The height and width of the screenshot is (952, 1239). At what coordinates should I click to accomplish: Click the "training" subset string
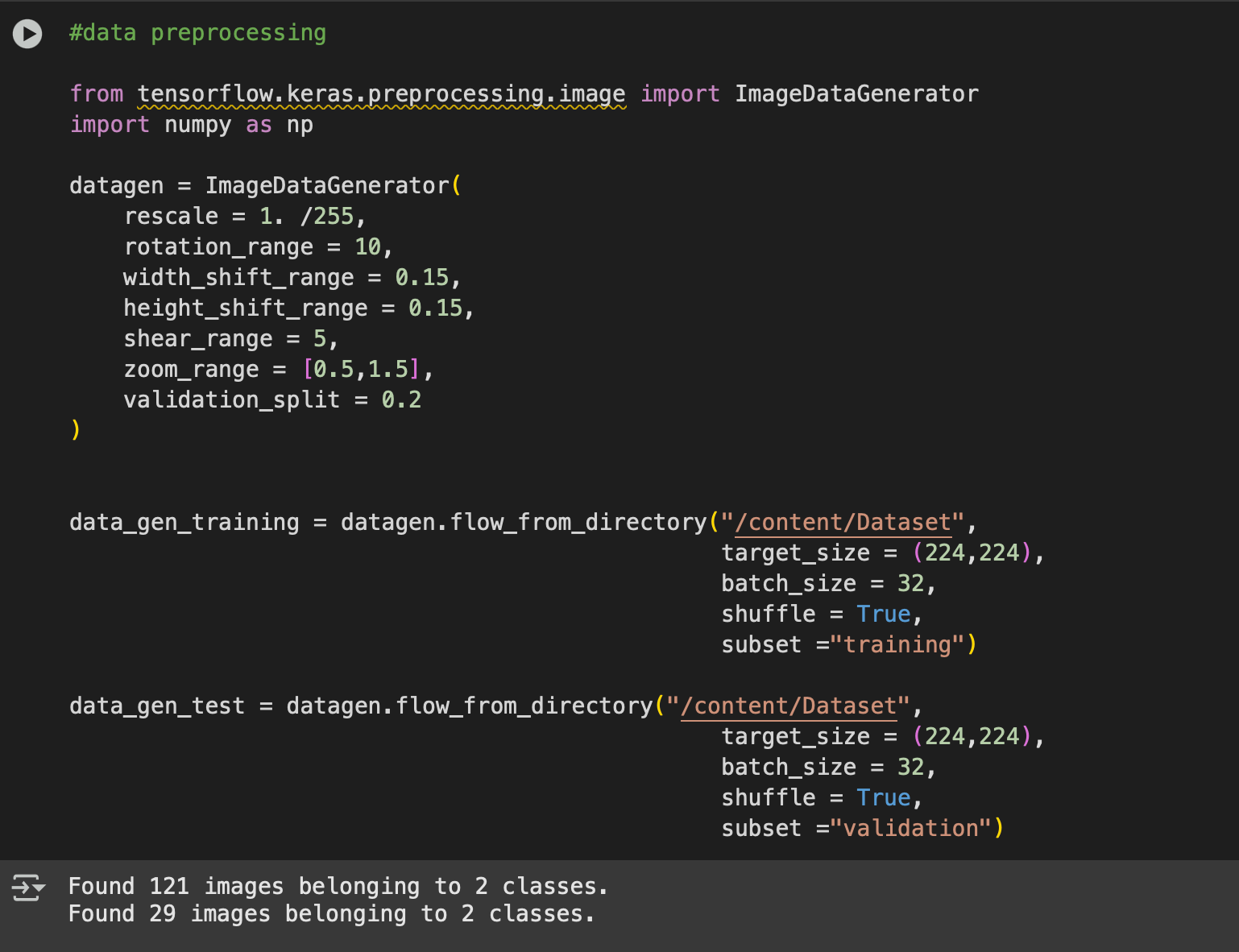(897, 645)
